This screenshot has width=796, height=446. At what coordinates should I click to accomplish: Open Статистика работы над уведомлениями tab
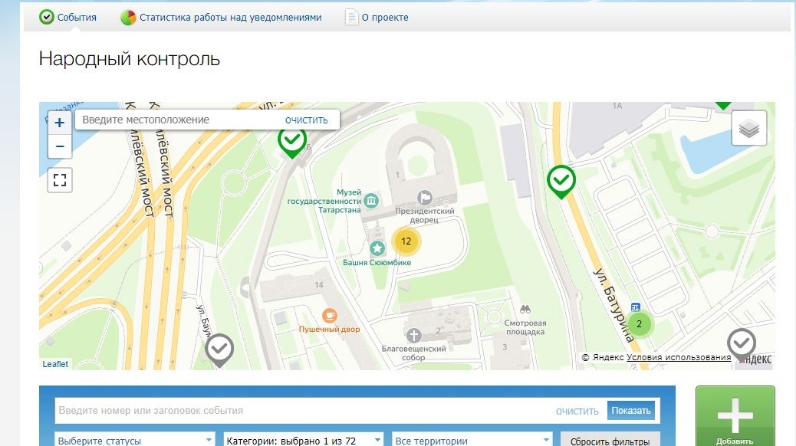tap(221, 17)
